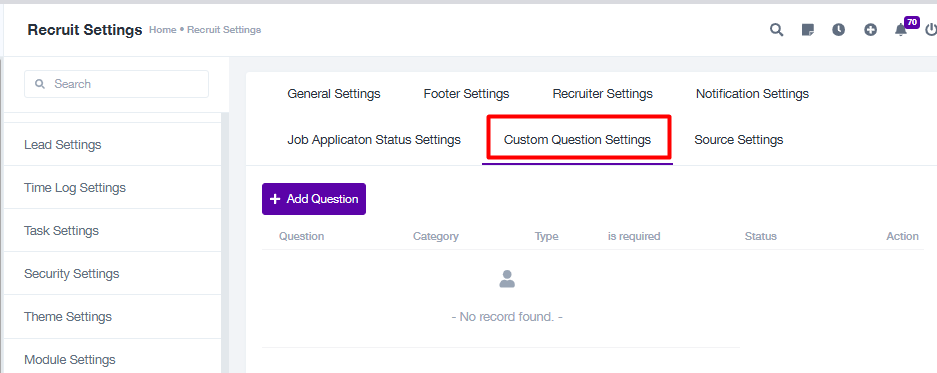Switch to Source Settings tab

[739, 140]
